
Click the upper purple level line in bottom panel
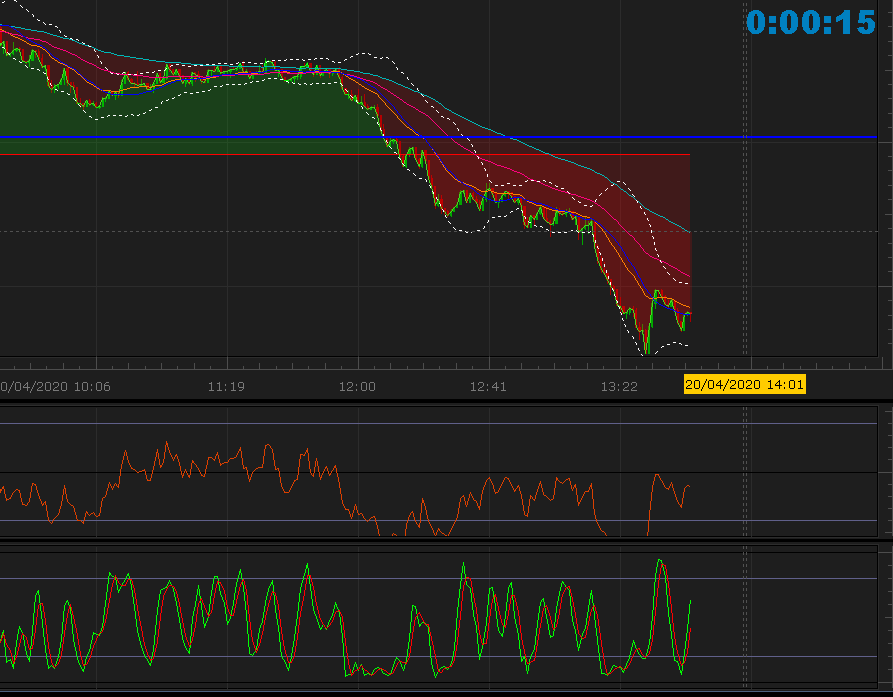click(780, 579)
